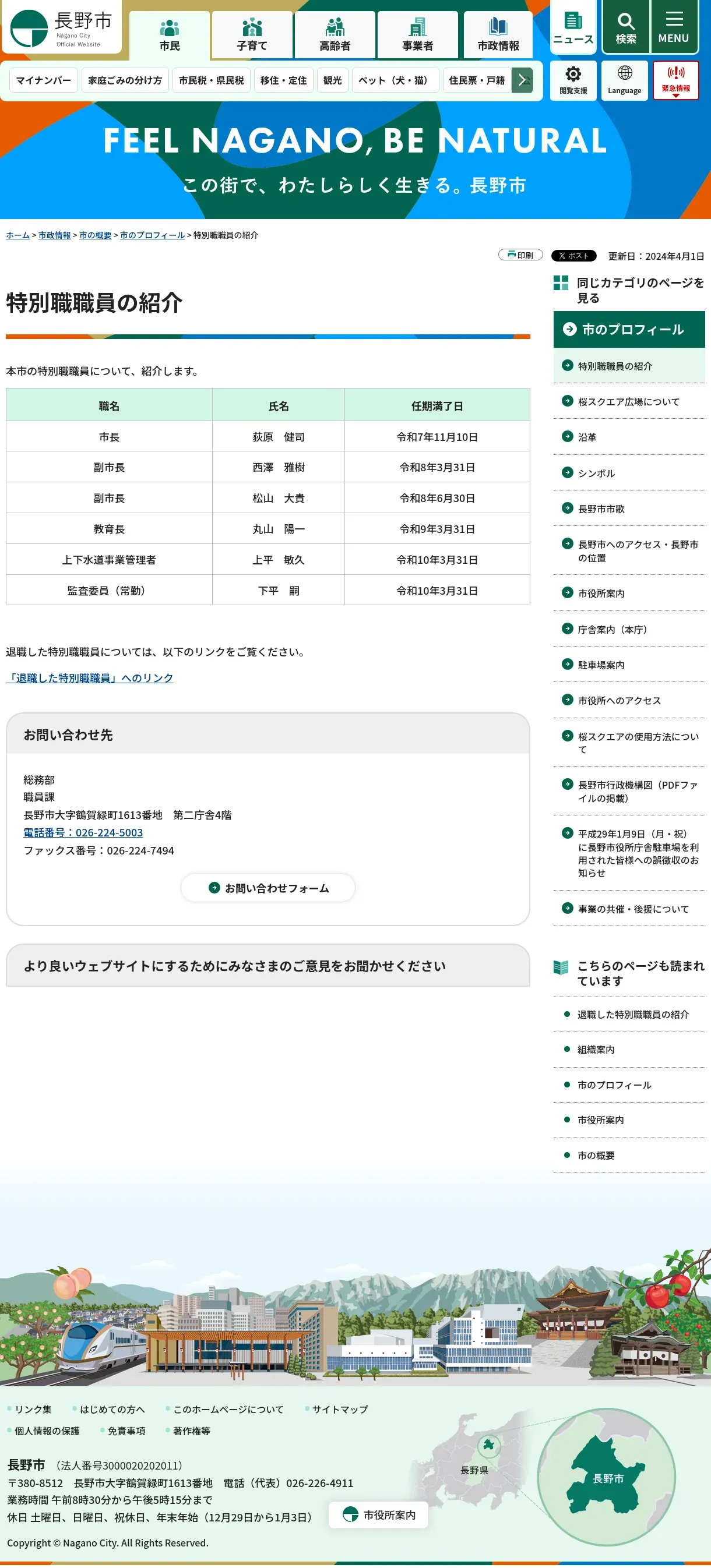Click the X ポスト share button
Viewport: 711px width, 1568px height.
click(x=573, y=256)
